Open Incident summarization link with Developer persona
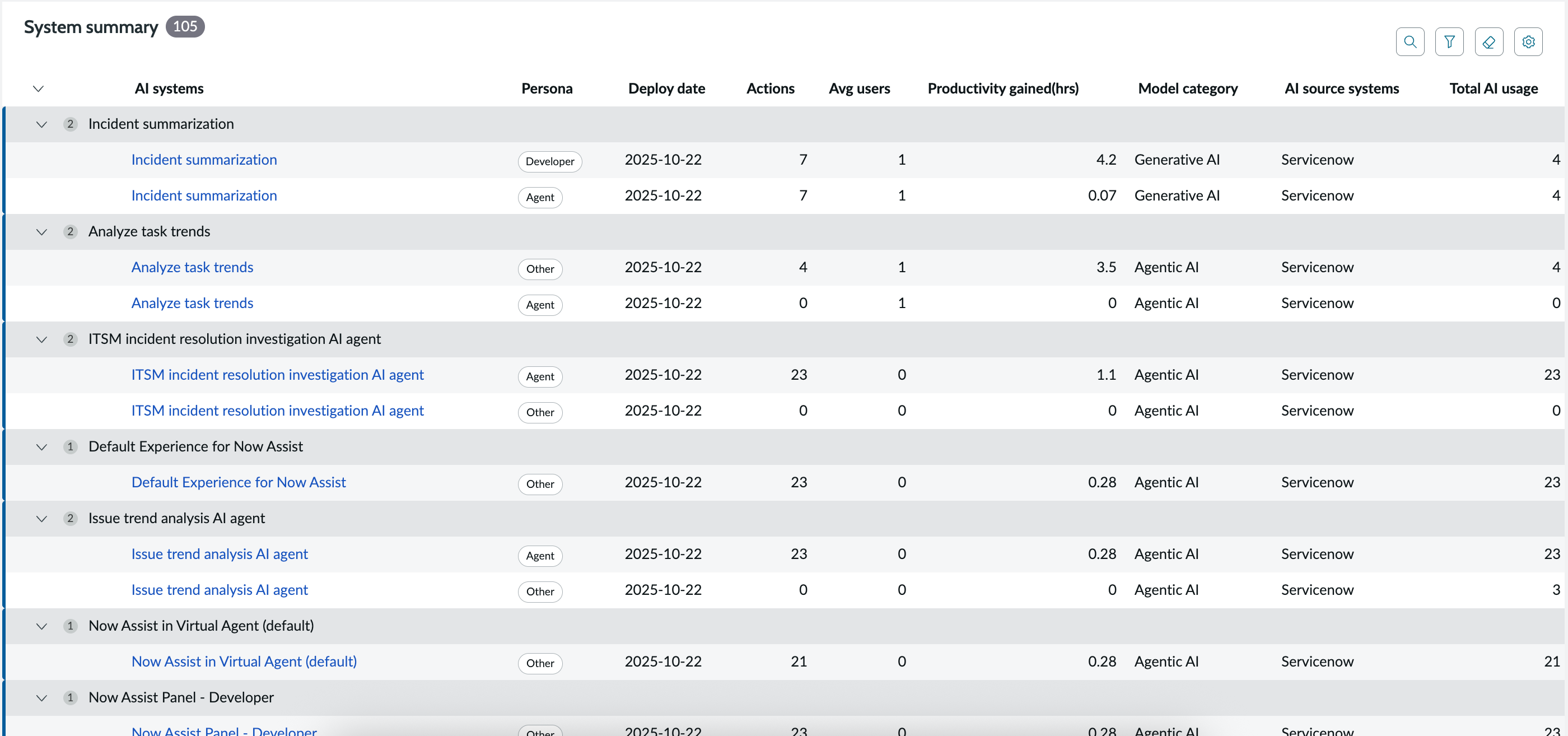 pyautogui.click(x=204, y=160)
